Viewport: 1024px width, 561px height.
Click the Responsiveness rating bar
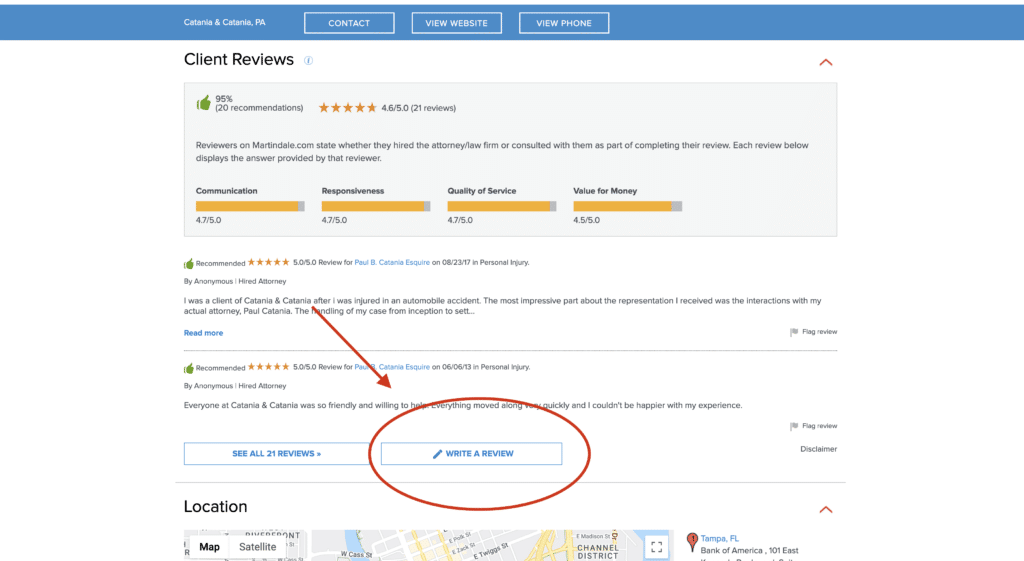(x=376, y=206)
